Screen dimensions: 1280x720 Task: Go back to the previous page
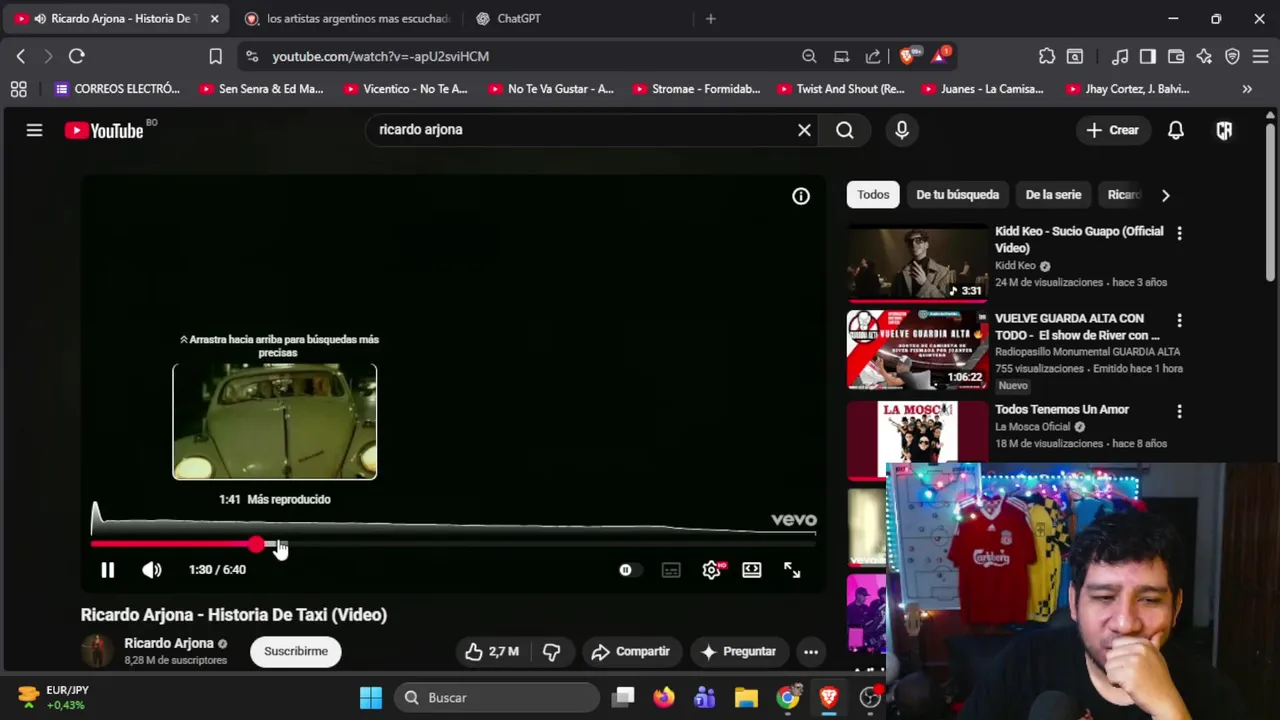[x=21, y=57]
